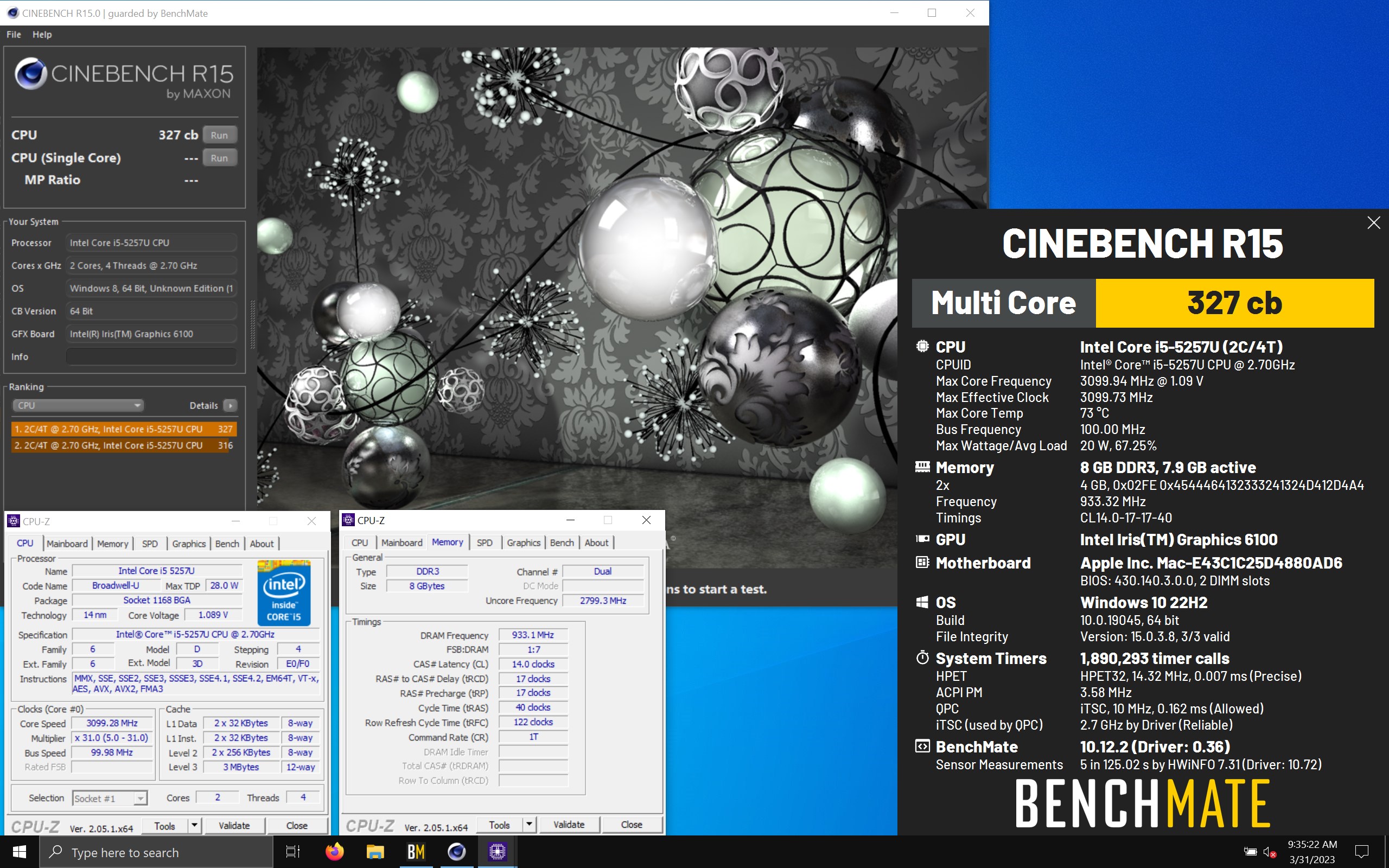The image size is (1389, 868).
Task: Open the Cinebench Help menu
Action: pos(42,34)
